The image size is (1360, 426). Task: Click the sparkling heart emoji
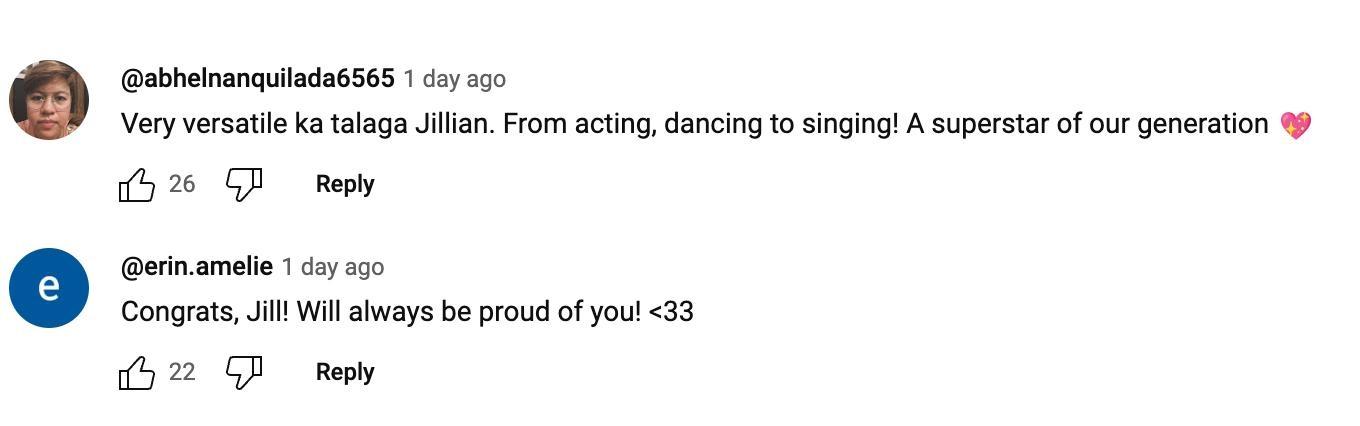(1295, 125)
